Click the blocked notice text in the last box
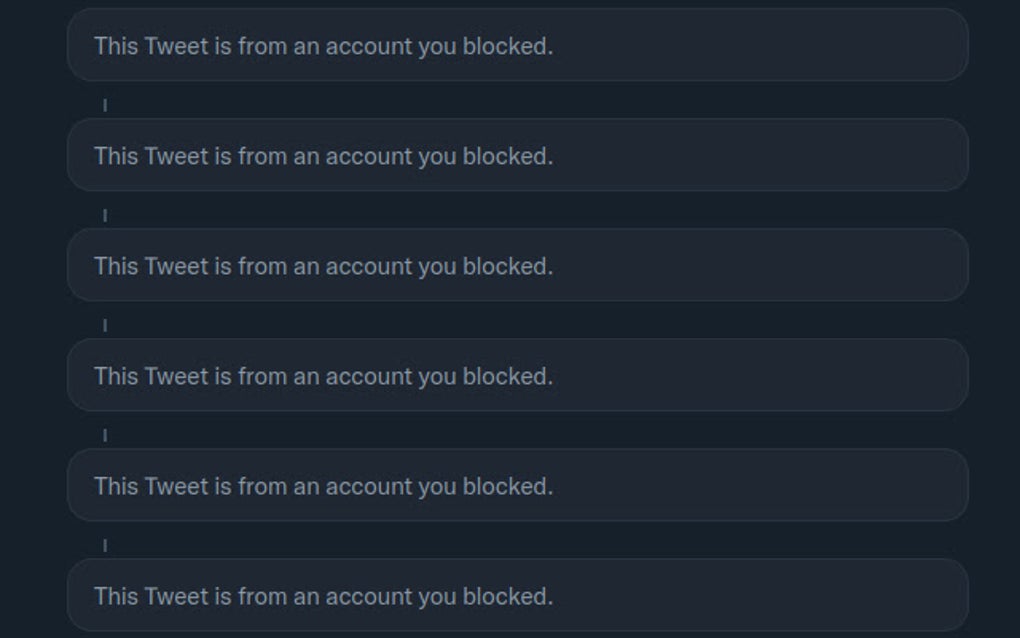 (x=322, y=595)
